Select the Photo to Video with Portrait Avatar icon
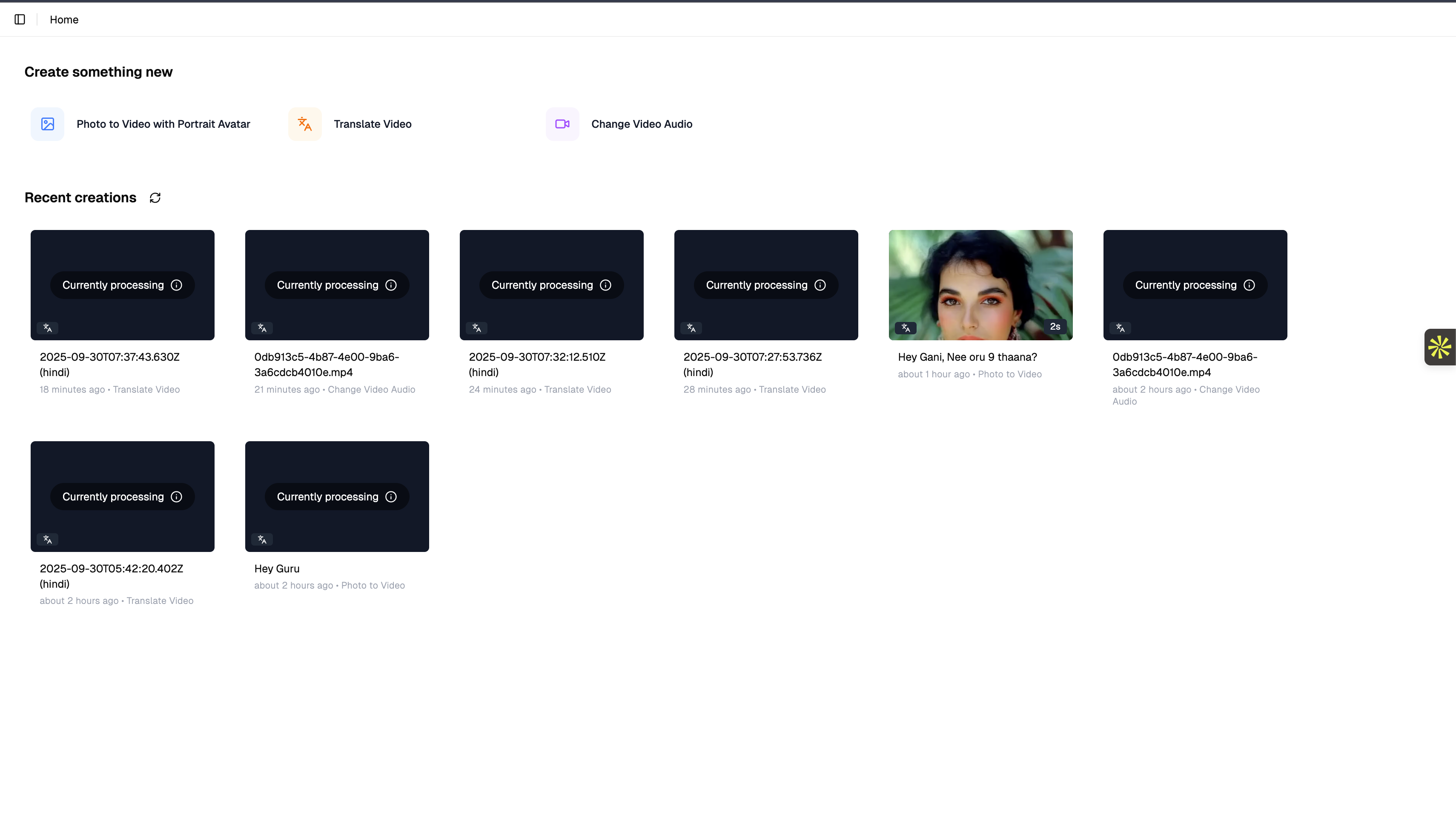 point(47,124)
